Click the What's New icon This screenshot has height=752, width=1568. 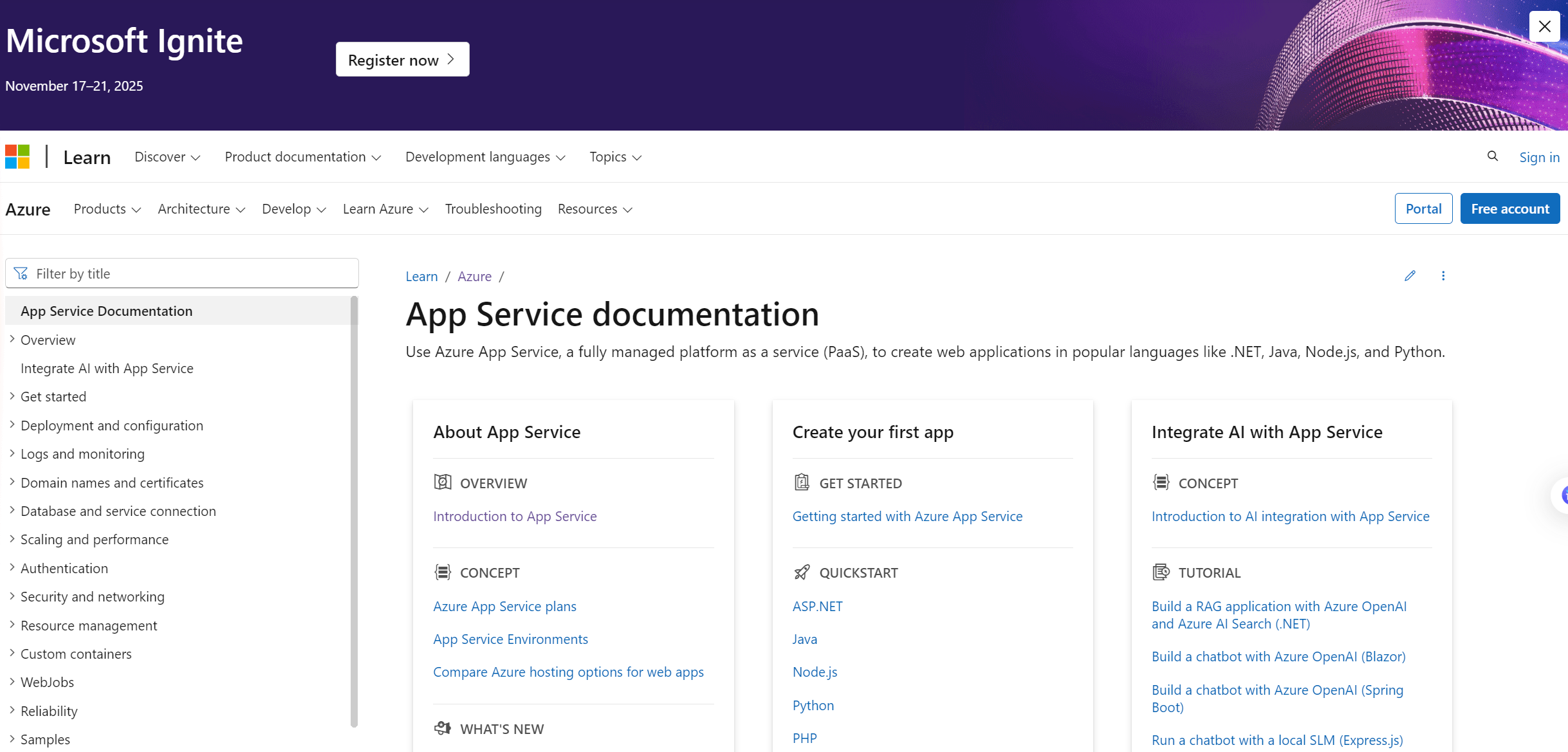coord(443,728)
